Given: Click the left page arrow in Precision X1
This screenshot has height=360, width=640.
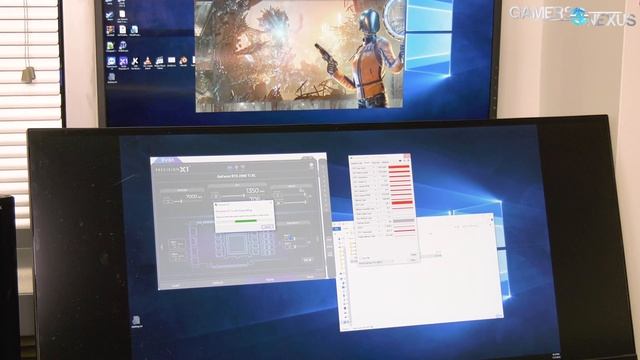Looking at the screenshot, I should (162, 247).
